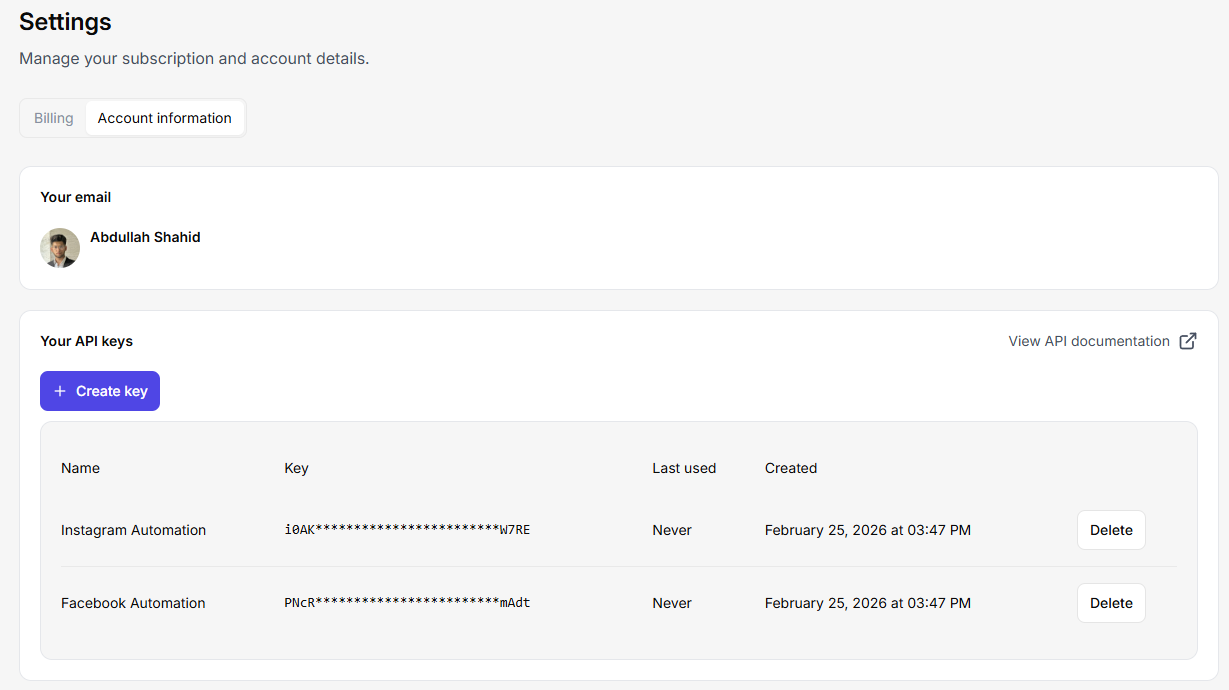Delete the Facebook Automation API key
Image resolution: width=1229 pixels, height=690 pixels.
tap(1110, 603)
